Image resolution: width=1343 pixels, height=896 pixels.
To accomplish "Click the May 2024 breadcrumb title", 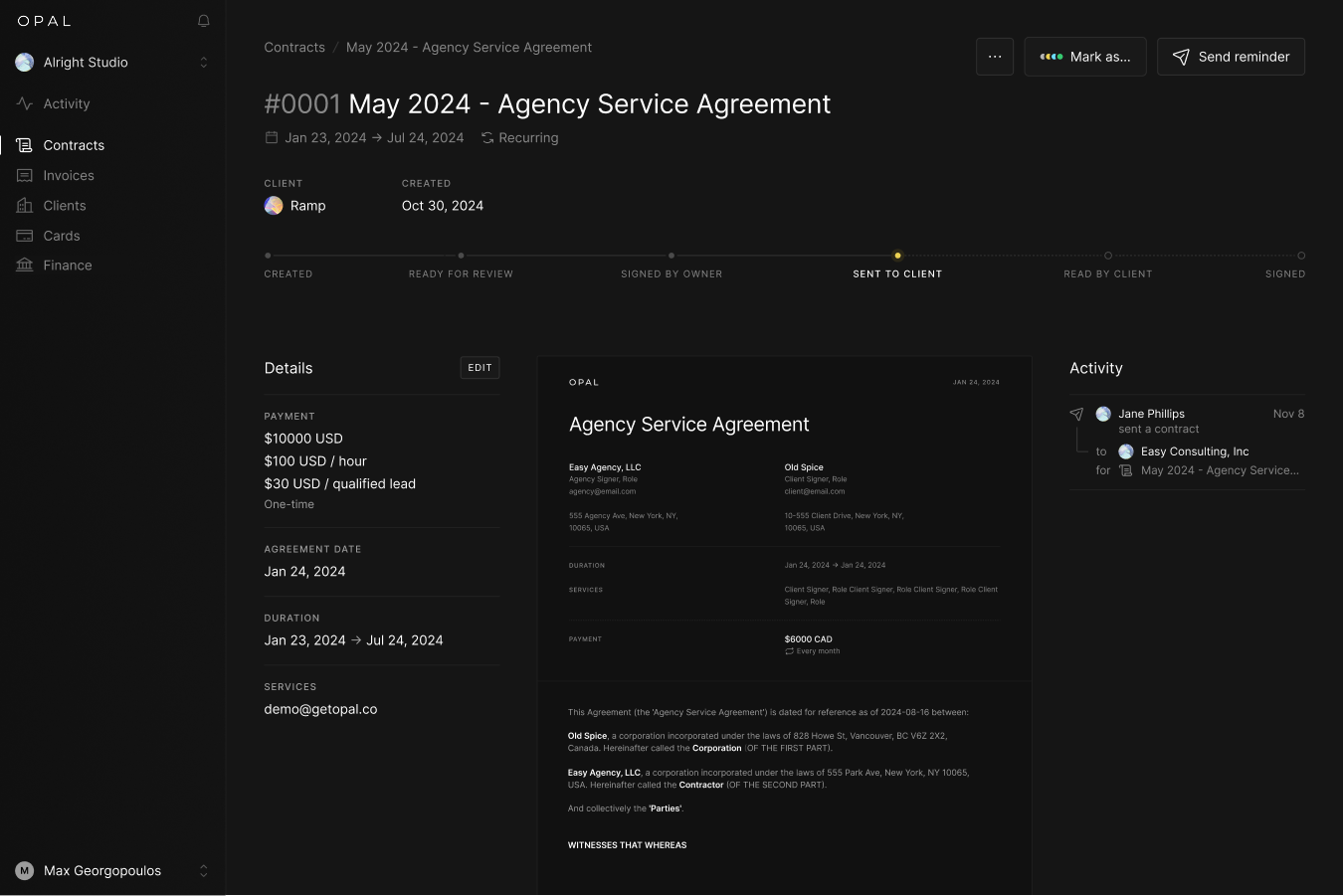I will pos(469,47).
